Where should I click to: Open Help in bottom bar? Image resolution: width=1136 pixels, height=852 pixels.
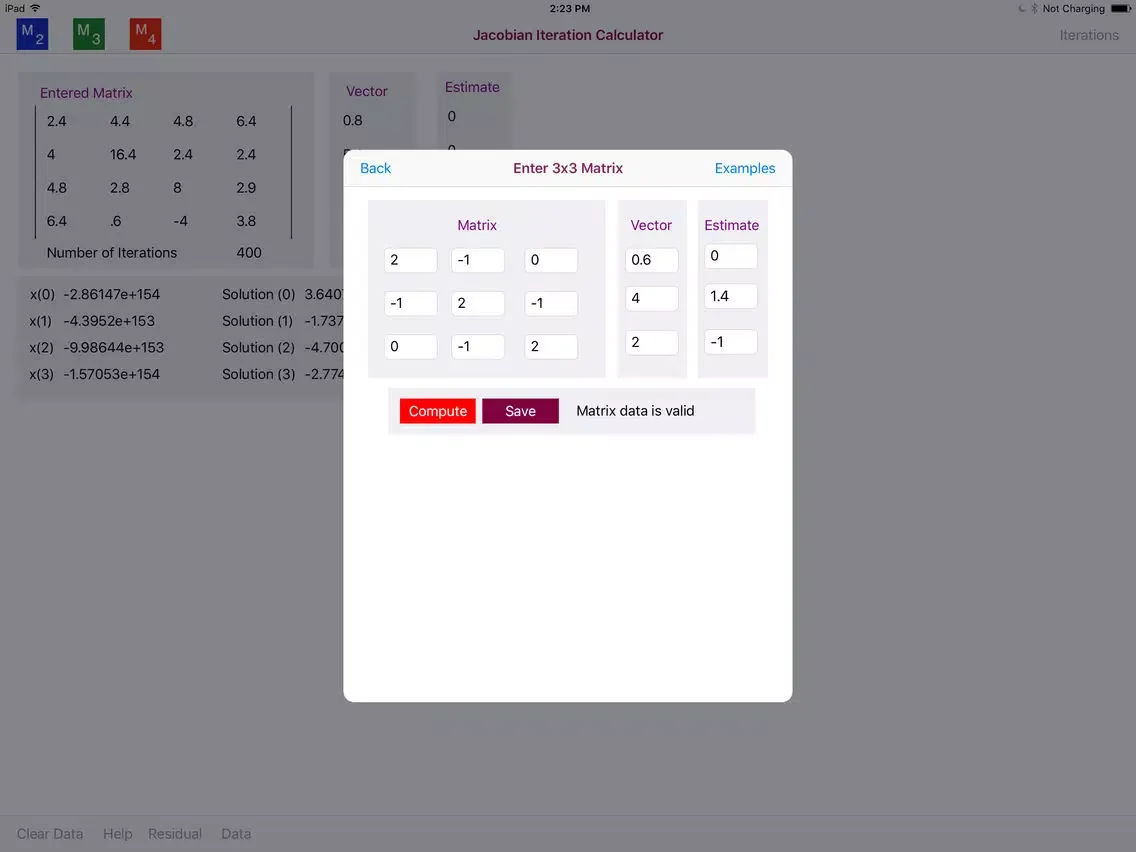(x=117, y=834)
